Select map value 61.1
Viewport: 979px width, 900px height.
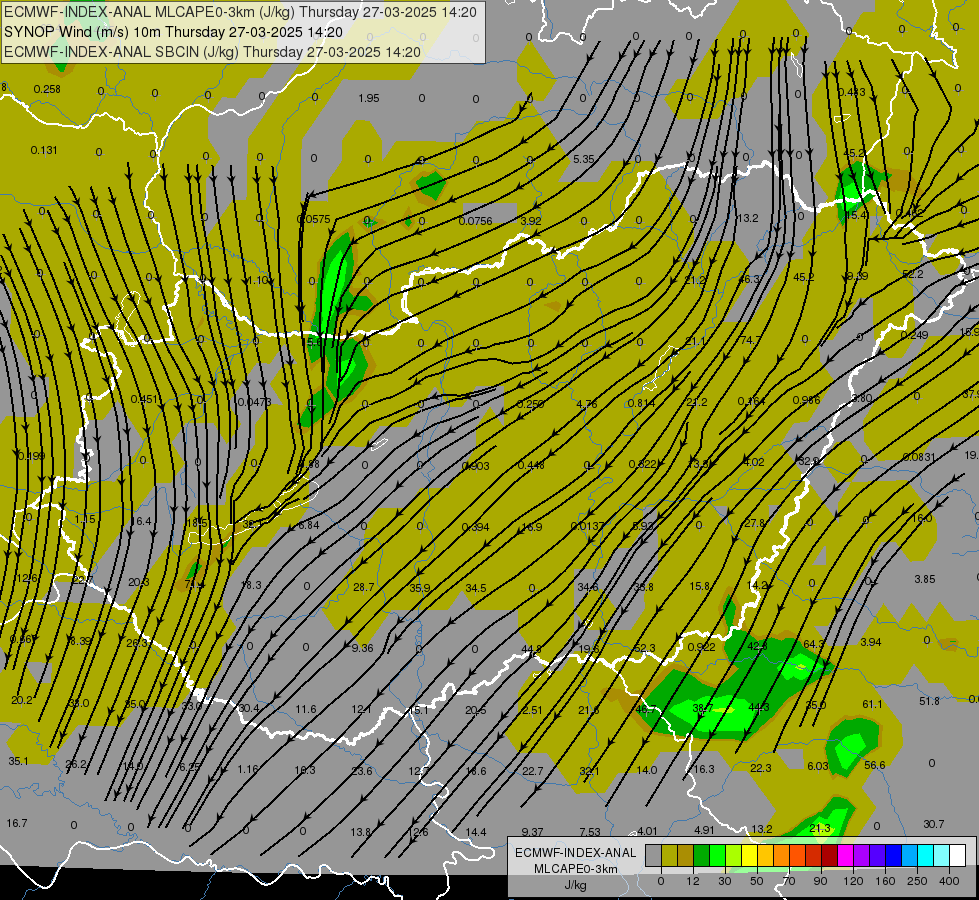(x=872, y=705)
